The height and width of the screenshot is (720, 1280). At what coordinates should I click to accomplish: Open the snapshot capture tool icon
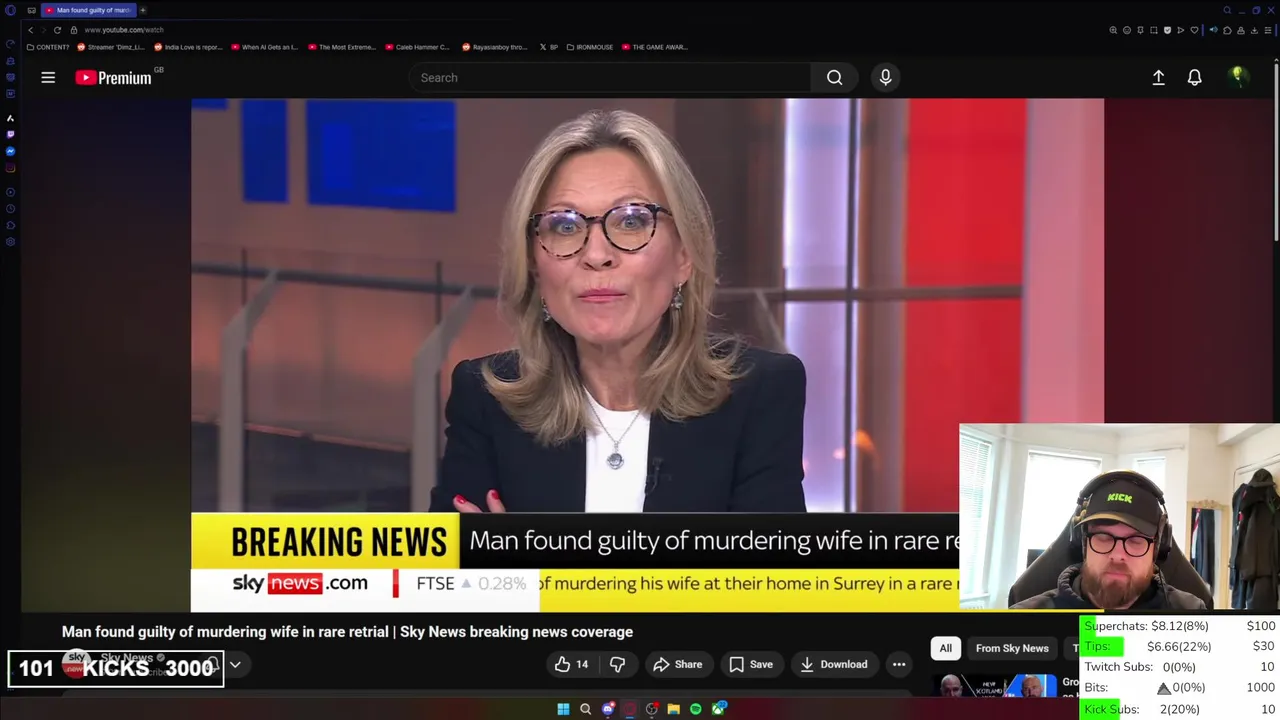(1154, 30)
